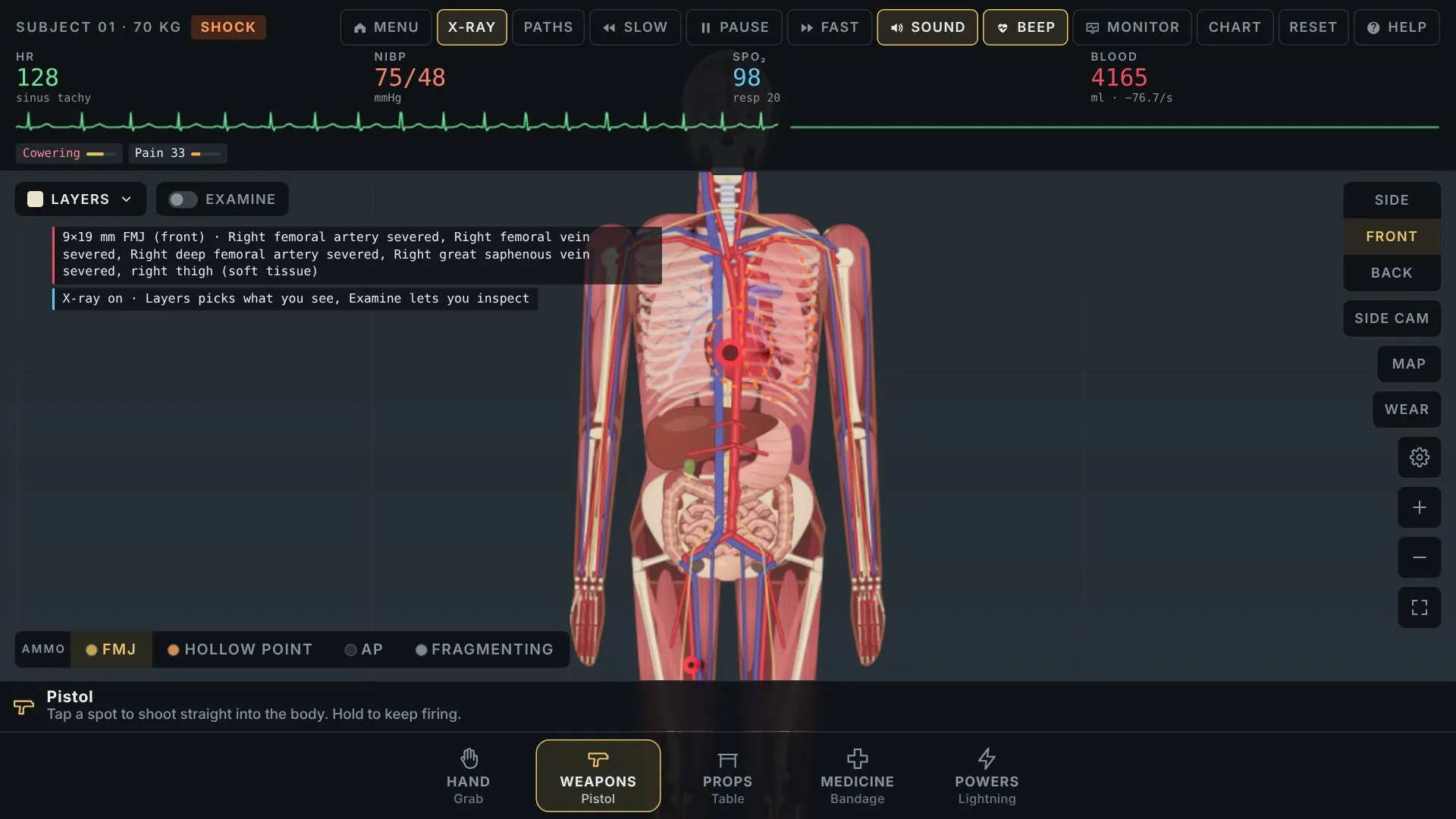Disable the Beep heartbeat toggle
The image size is (1456, 819).
(x=1025, y=27)
